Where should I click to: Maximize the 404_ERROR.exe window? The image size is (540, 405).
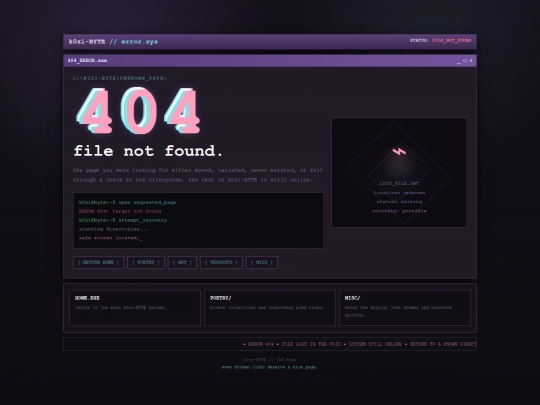tap(465, 61)
